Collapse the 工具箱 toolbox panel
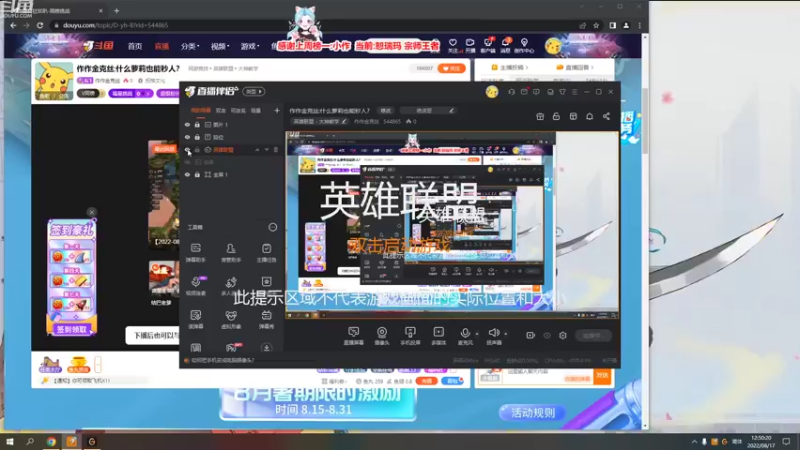The width and height of the screenshot is (800, 450). (x=273, y=227)
